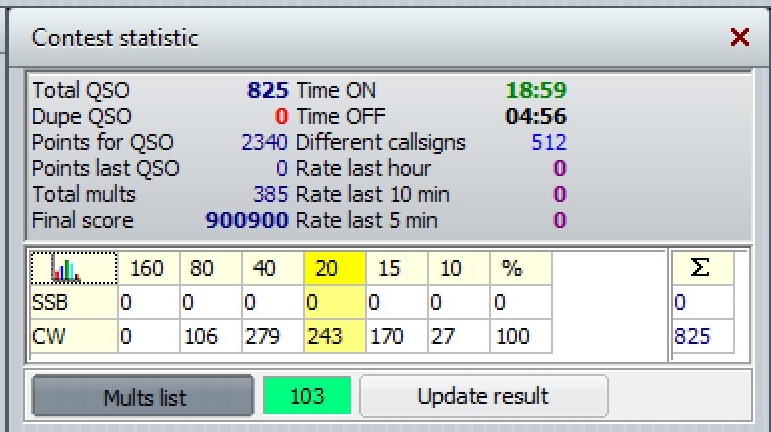Screen dimensions: 771x432
Task: Select the 80 band column header
Action: tap(209, 269)
